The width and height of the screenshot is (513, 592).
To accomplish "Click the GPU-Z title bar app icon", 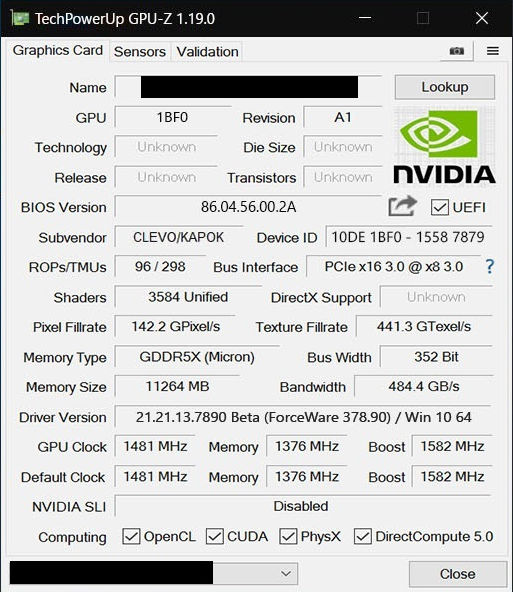I will coord(19,18).
